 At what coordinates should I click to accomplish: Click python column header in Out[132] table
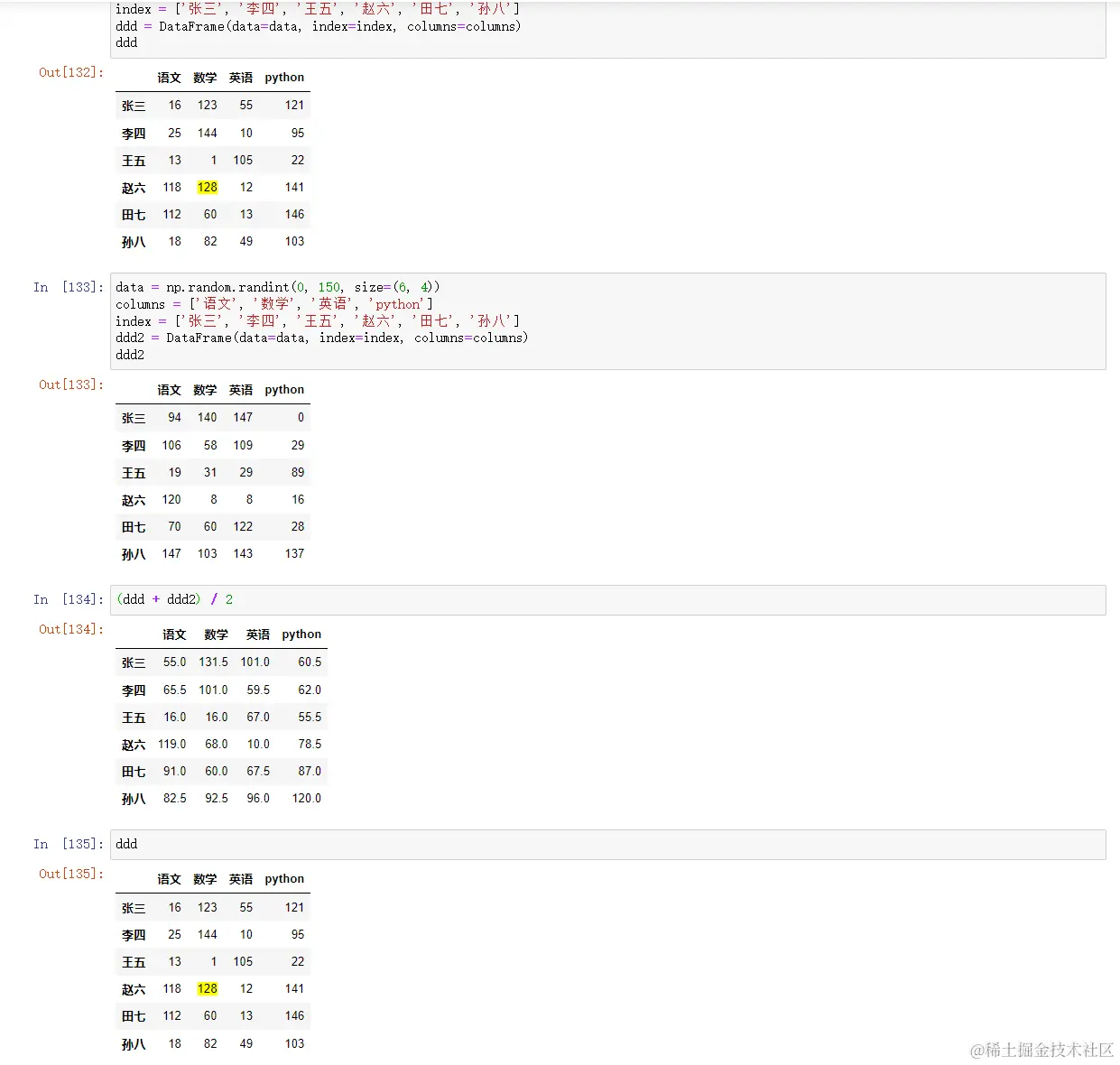(x=284, y=78)
